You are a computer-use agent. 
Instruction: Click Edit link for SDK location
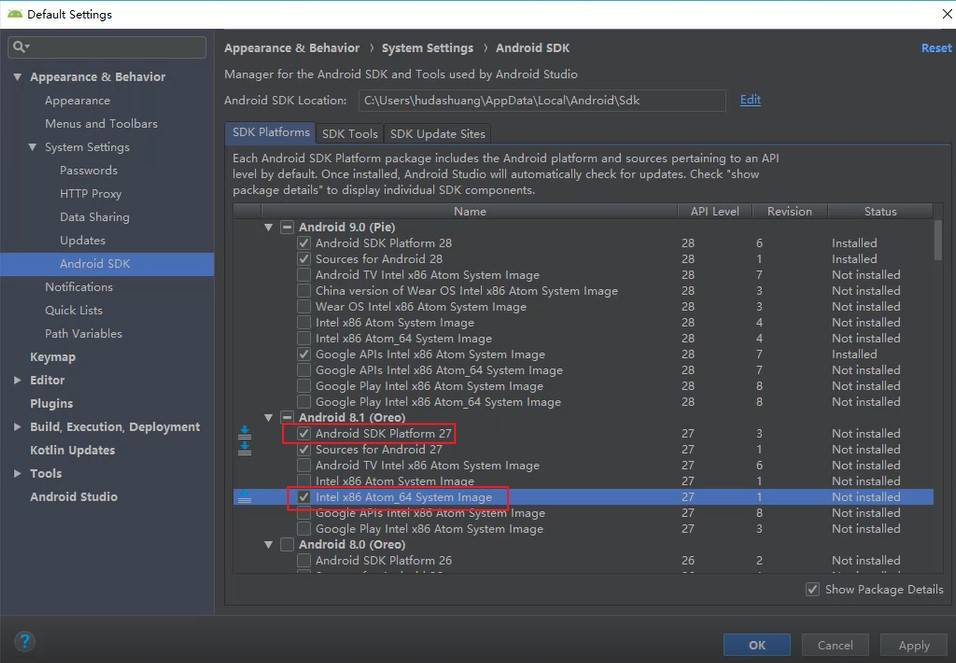750,99
